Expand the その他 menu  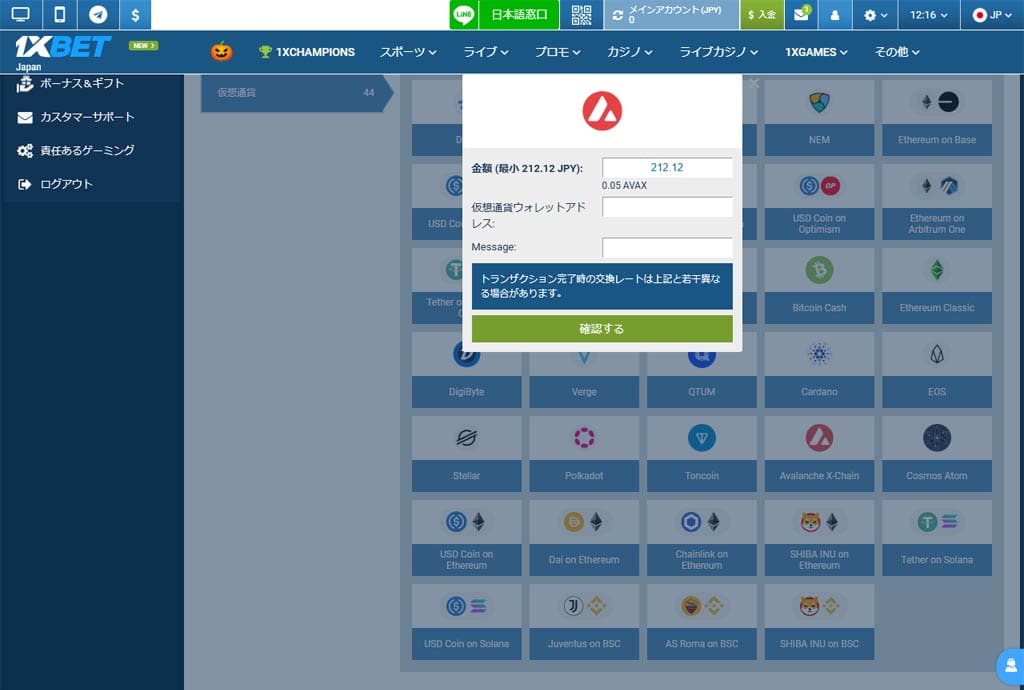pyautogui.click(x=897, y=52)
